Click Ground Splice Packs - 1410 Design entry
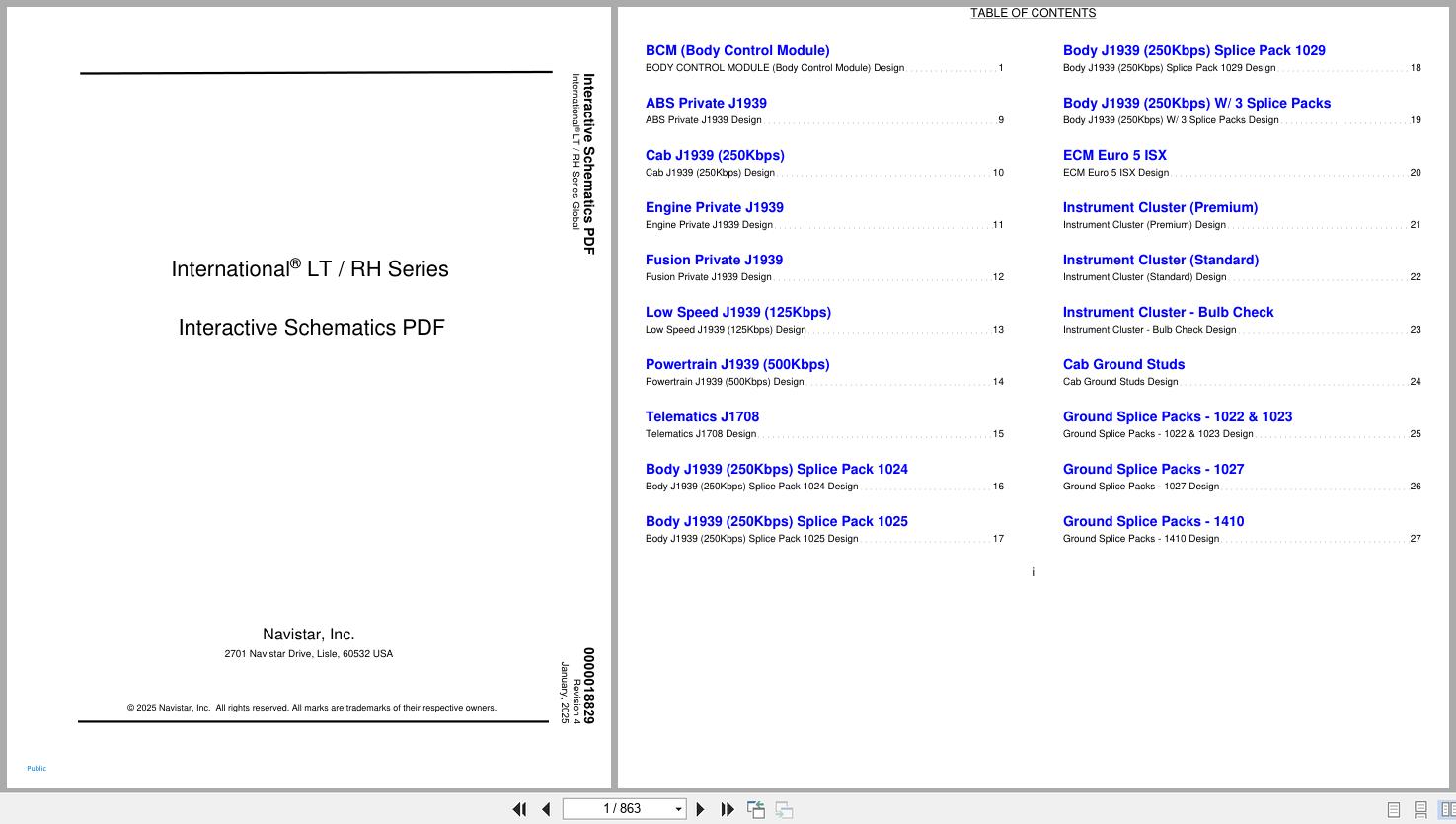Viewport: 1456px width, 824px height. pos(1242,539)
